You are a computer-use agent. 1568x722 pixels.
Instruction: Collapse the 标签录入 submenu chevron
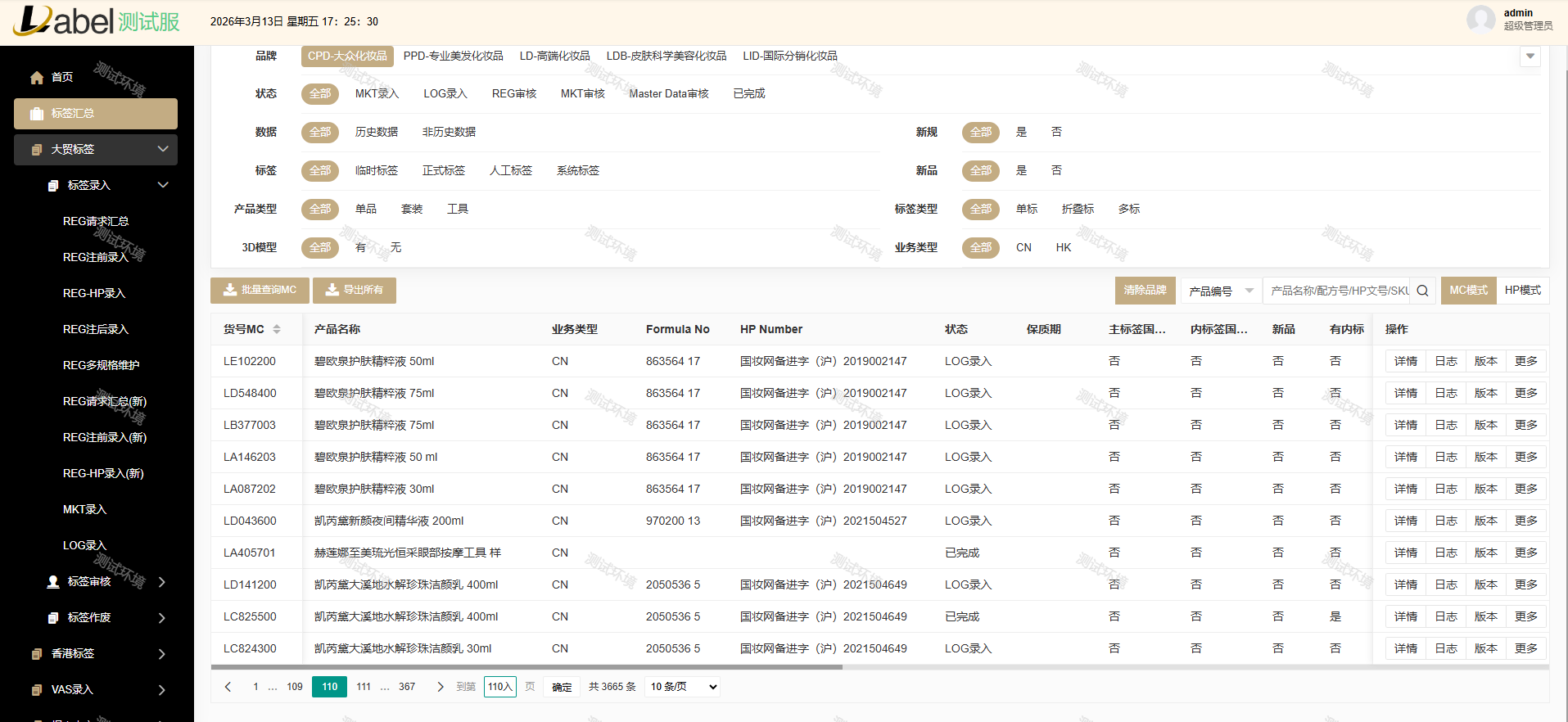pos(163,185)
